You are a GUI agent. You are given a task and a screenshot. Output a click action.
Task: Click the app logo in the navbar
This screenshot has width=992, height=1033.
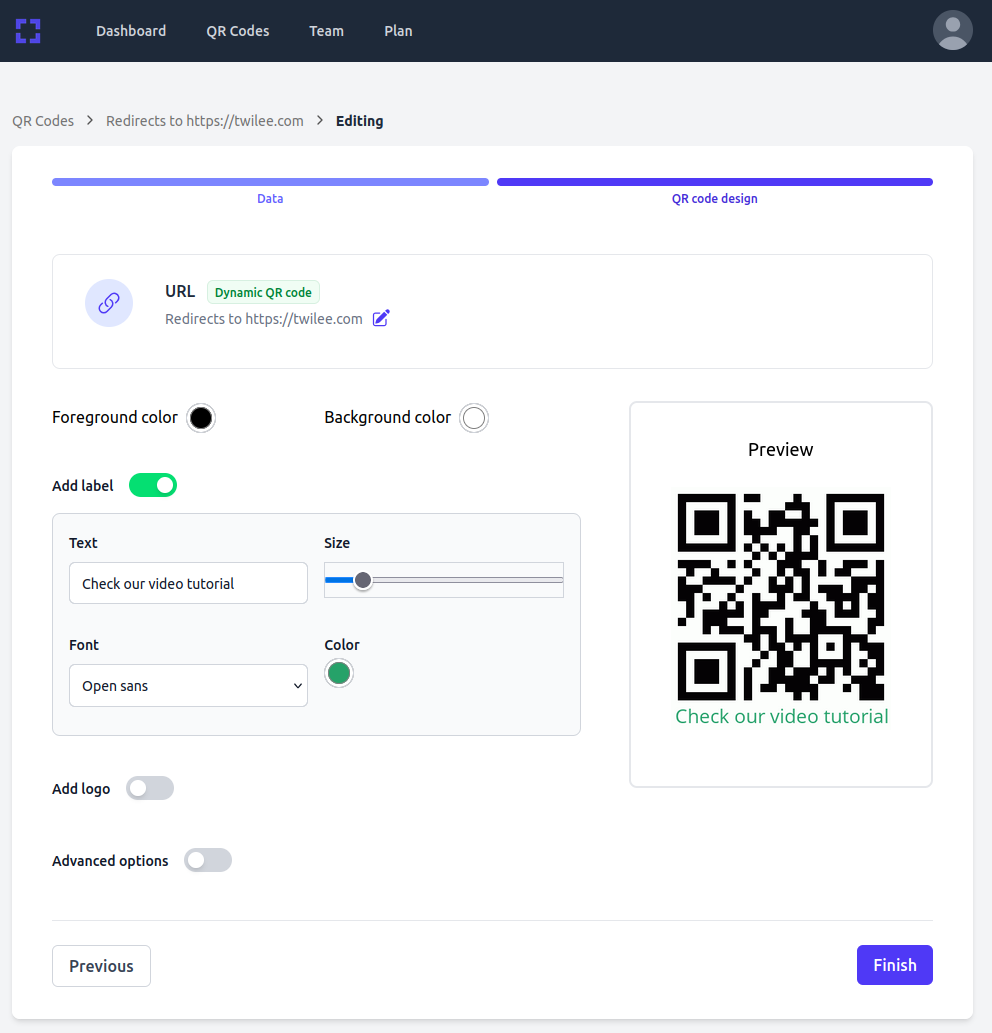coord(28,31)
